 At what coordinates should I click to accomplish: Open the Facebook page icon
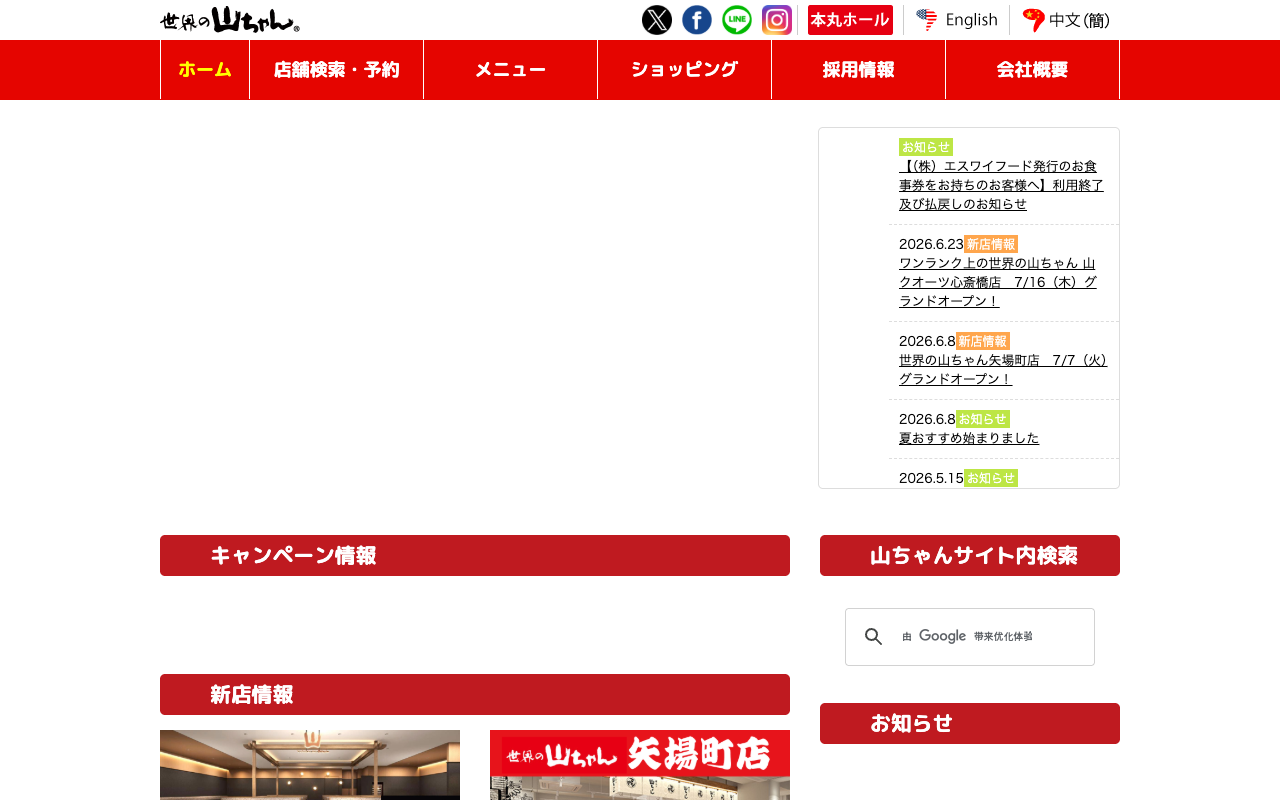697,20
